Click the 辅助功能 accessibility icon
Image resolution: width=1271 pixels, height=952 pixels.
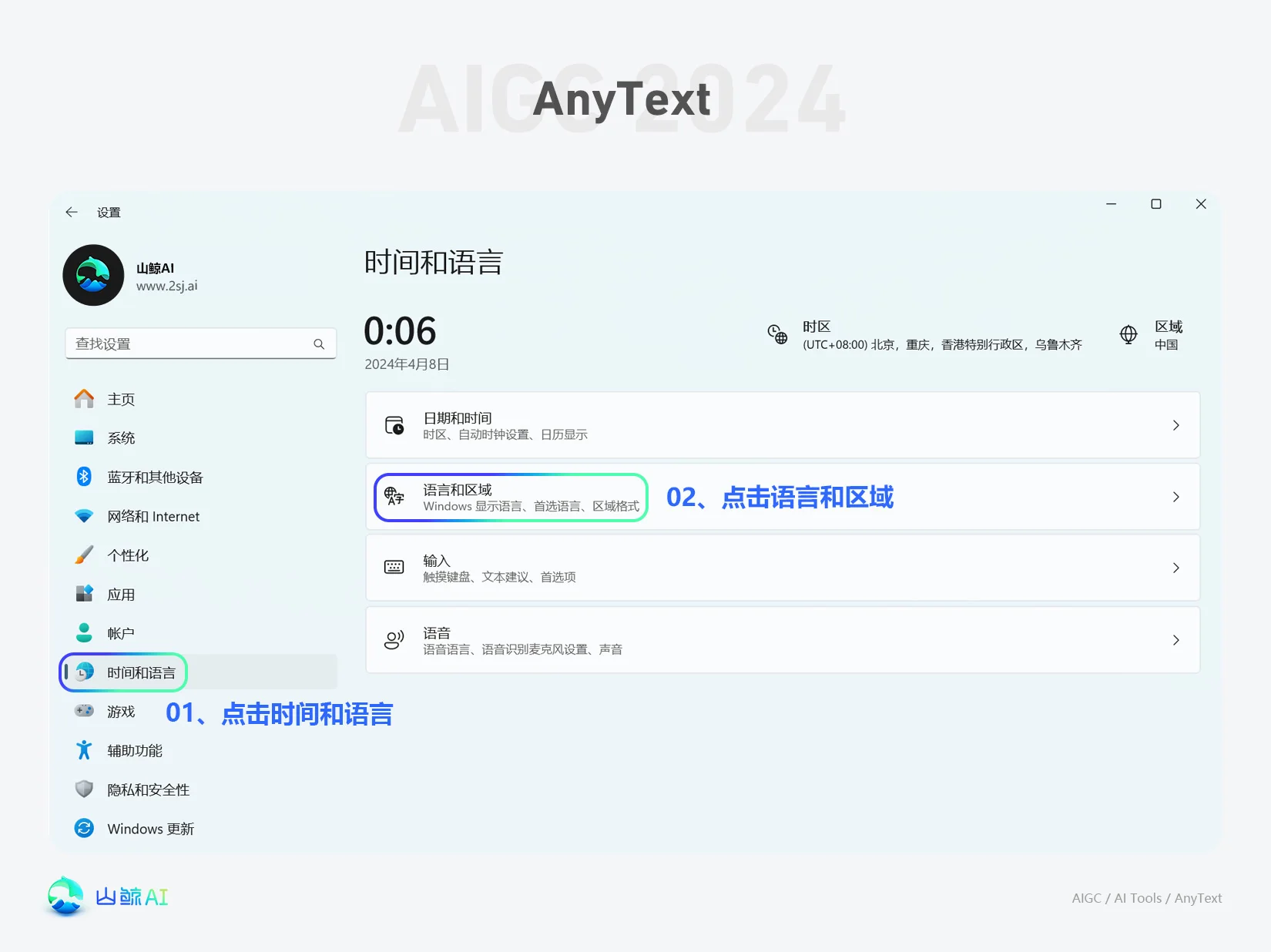coord(84,750)
